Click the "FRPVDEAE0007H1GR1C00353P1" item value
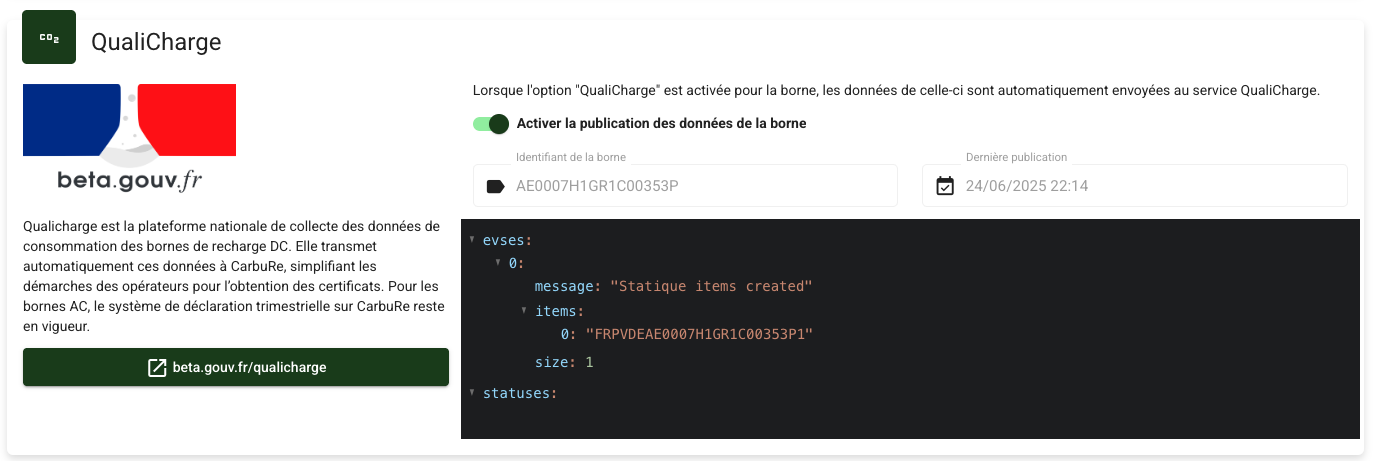This screenshot has width=1375, height=461. [699, 335]
